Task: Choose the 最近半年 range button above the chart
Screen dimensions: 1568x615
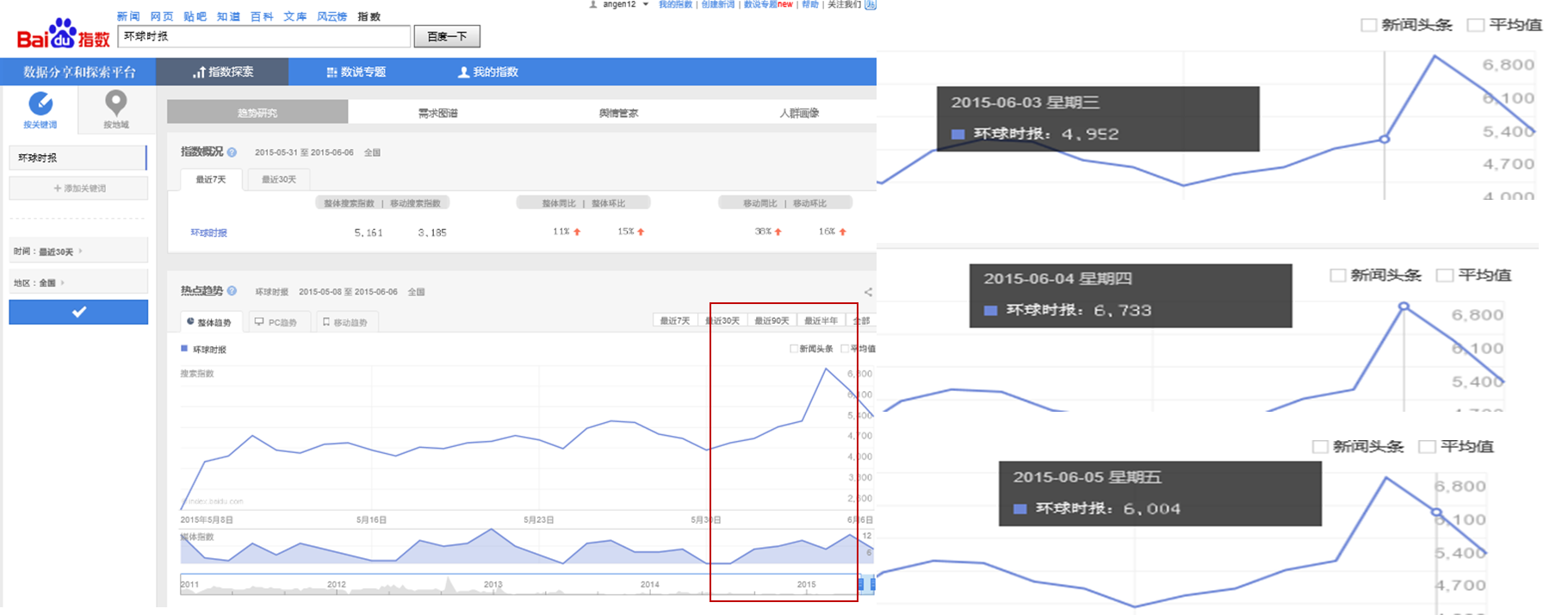Action: tap(821, 320)
